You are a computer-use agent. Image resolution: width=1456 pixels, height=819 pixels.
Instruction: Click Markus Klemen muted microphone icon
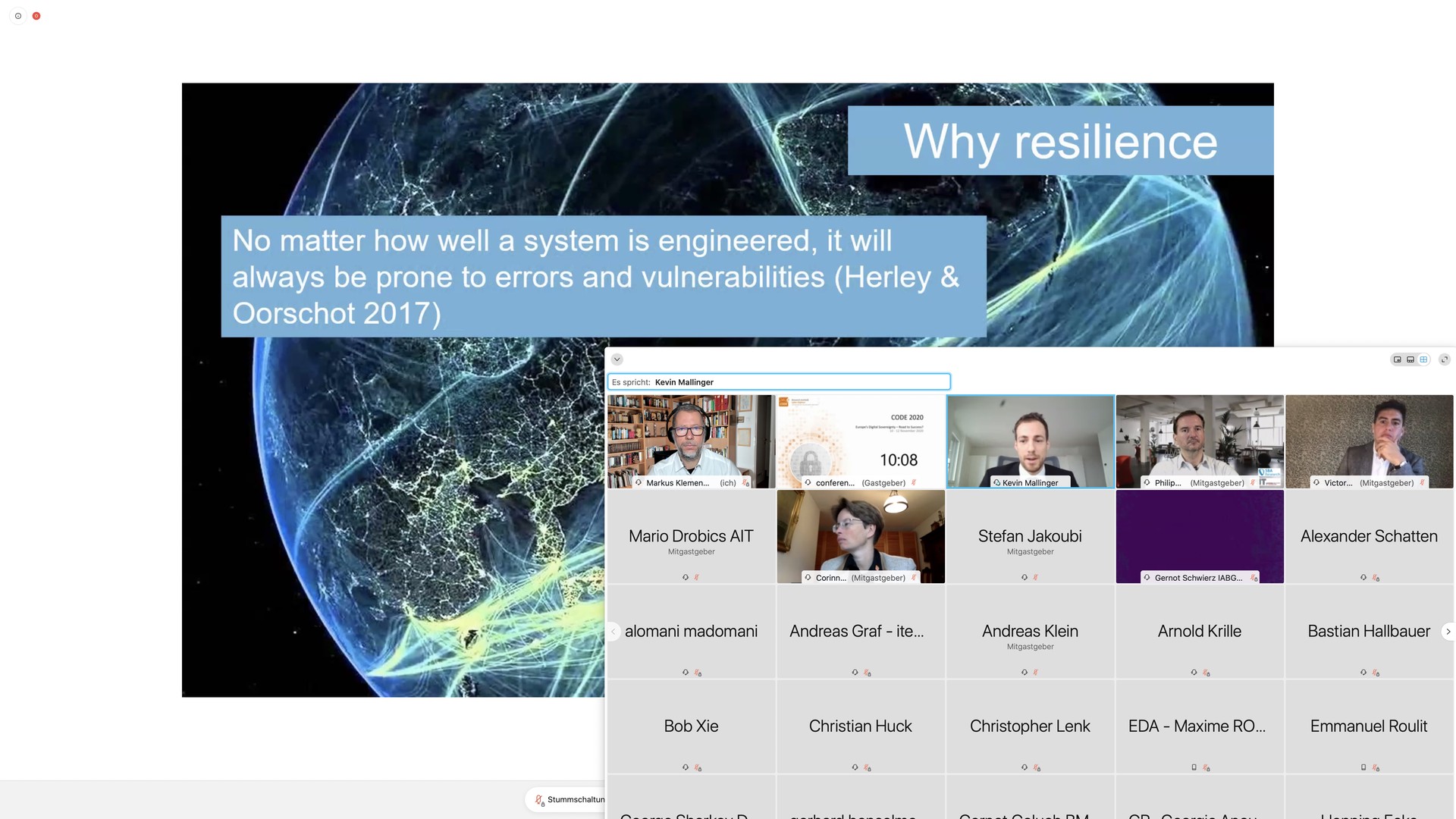[x=745, y=482]
